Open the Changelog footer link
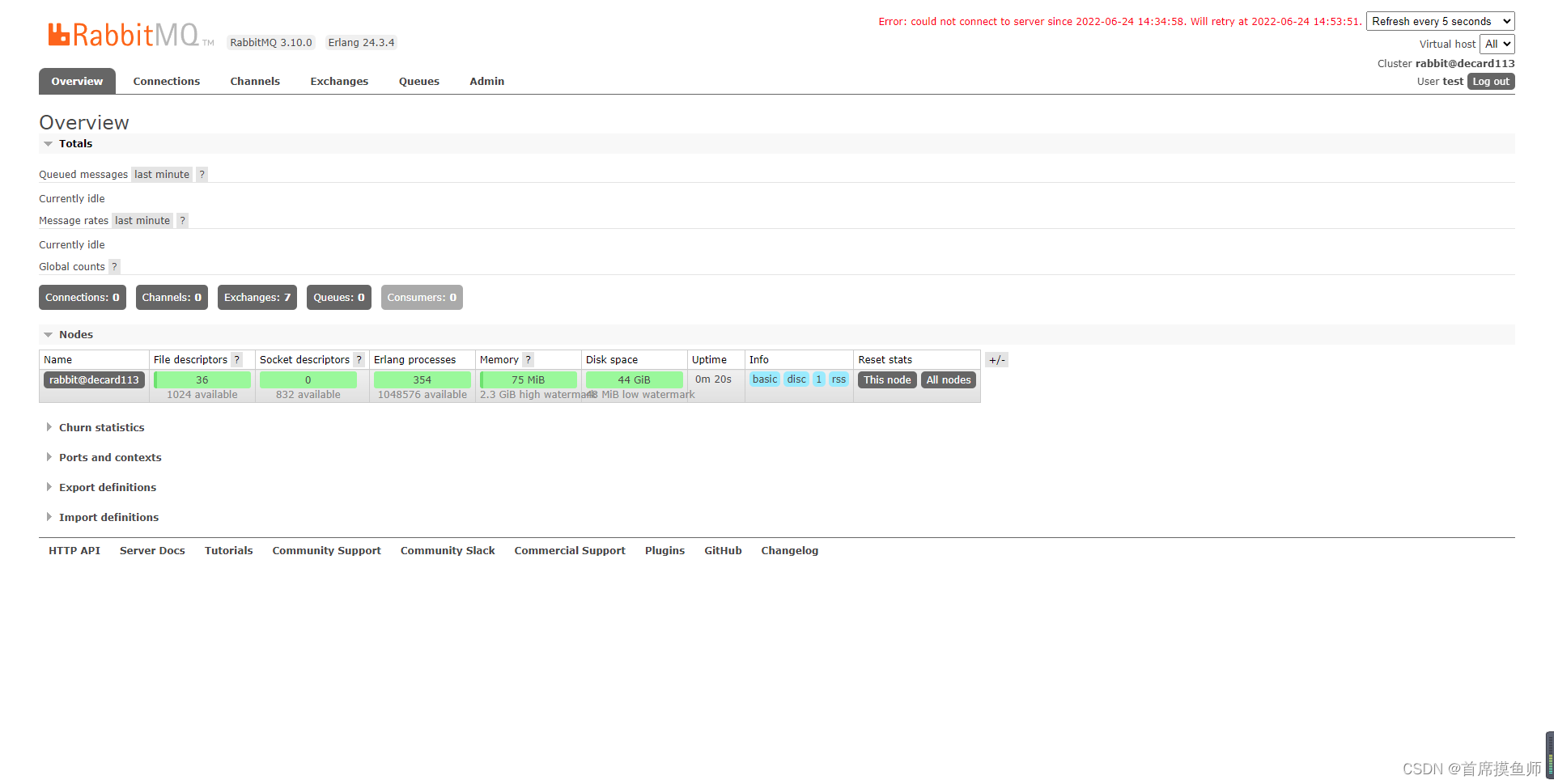This screenshot has width=1554, height=784. point(790,551)
